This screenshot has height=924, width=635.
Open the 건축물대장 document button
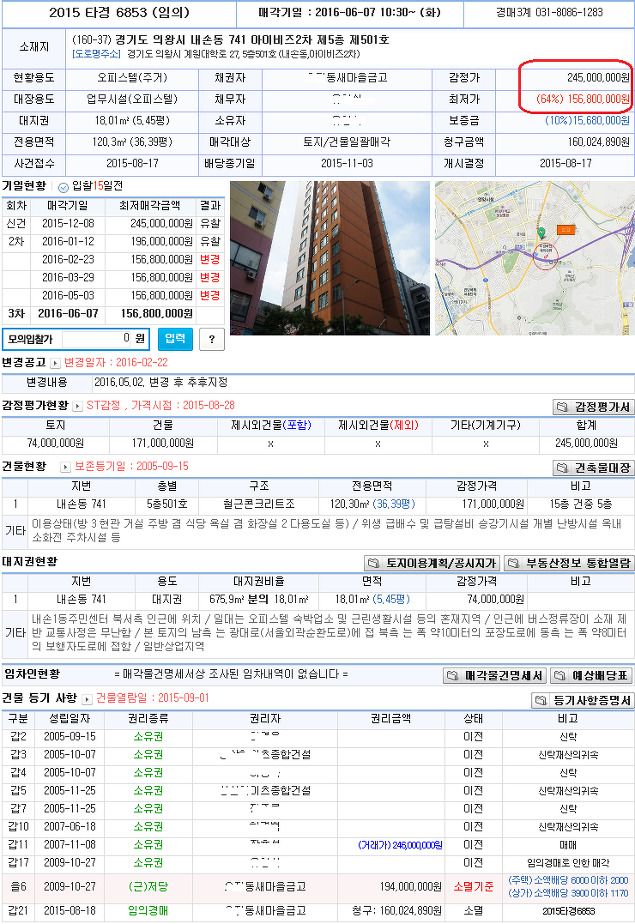point(593,468)
